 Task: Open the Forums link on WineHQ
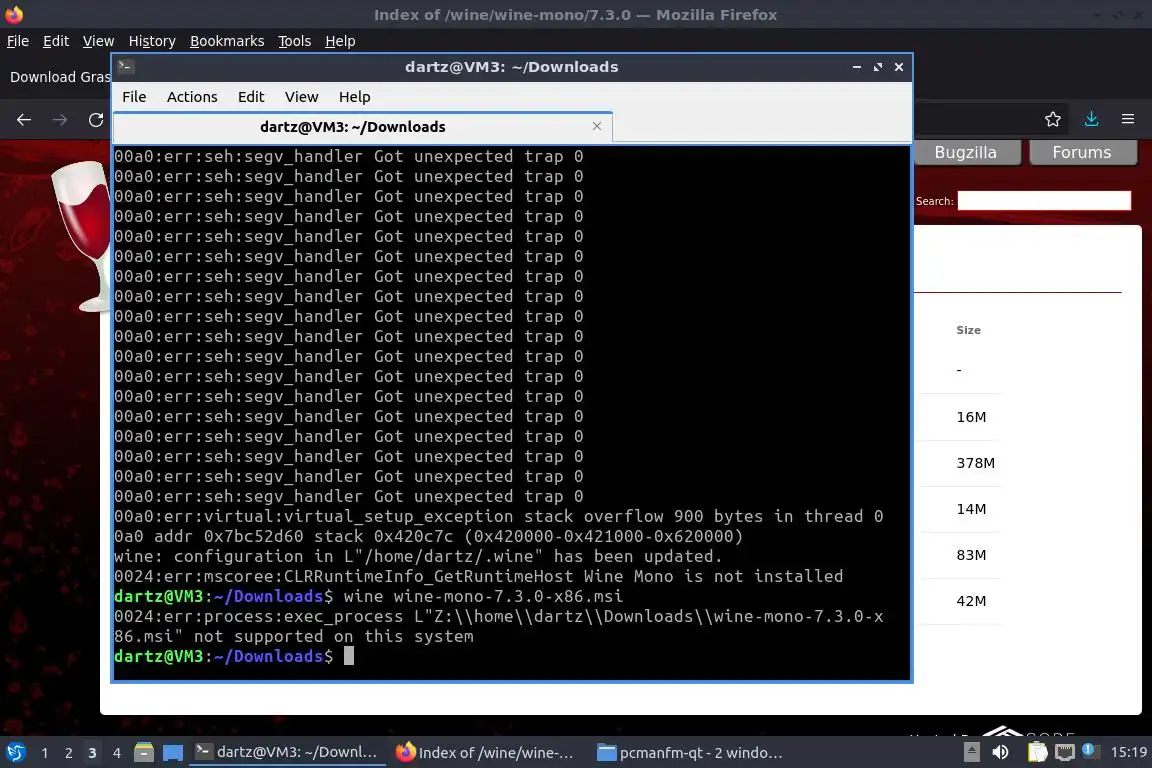1081,153
